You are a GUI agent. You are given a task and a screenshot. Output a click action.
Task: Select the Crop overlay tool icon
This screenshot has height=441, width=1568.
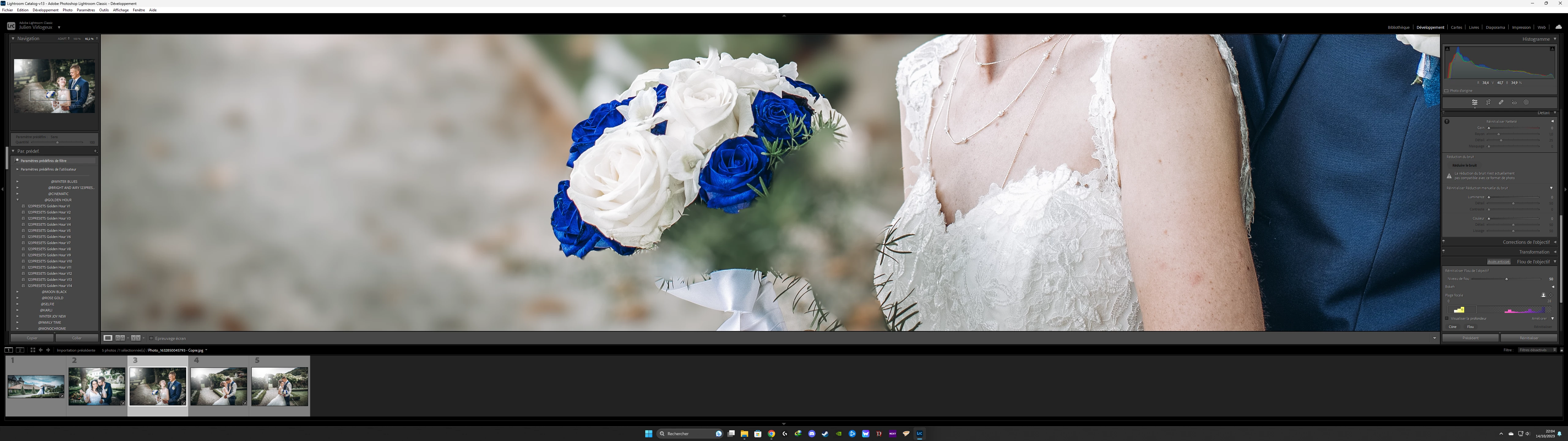pos(1488,102)
